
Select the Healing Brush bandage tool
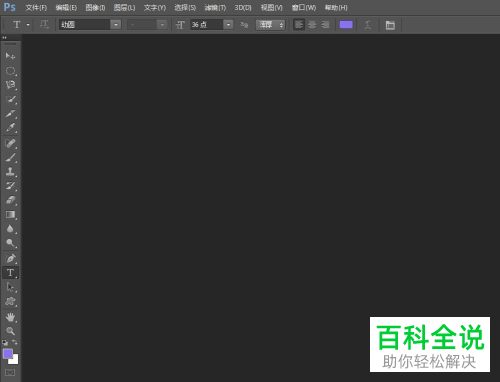pos(10,143)
